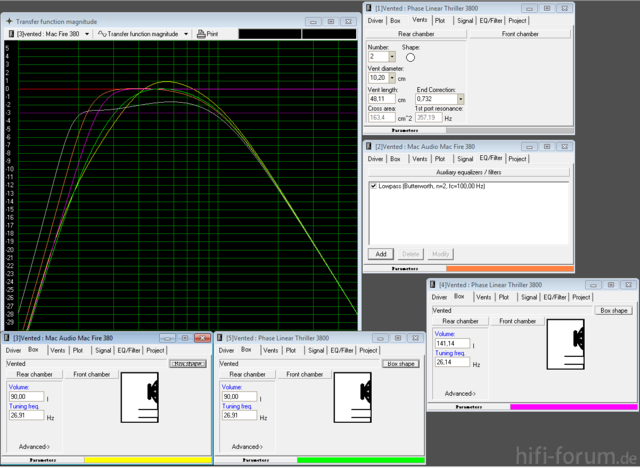This screenshot has height=468, width=640.
Task: Open the Transfer function magnitude plot type dropdown
Action: (186, 34)
